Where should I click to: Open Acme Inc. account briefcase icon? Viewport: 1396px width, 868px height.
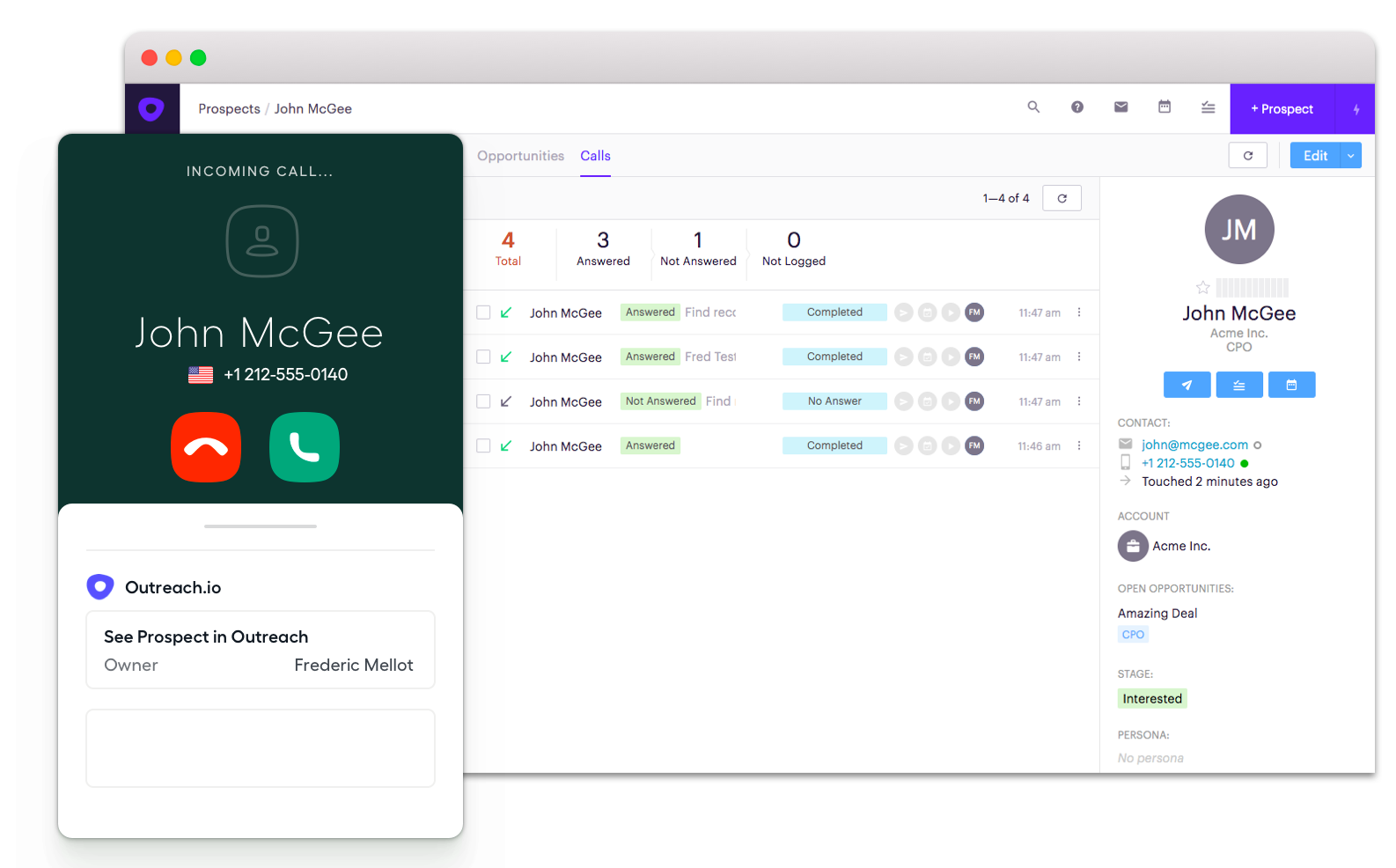click(1133, 546)
